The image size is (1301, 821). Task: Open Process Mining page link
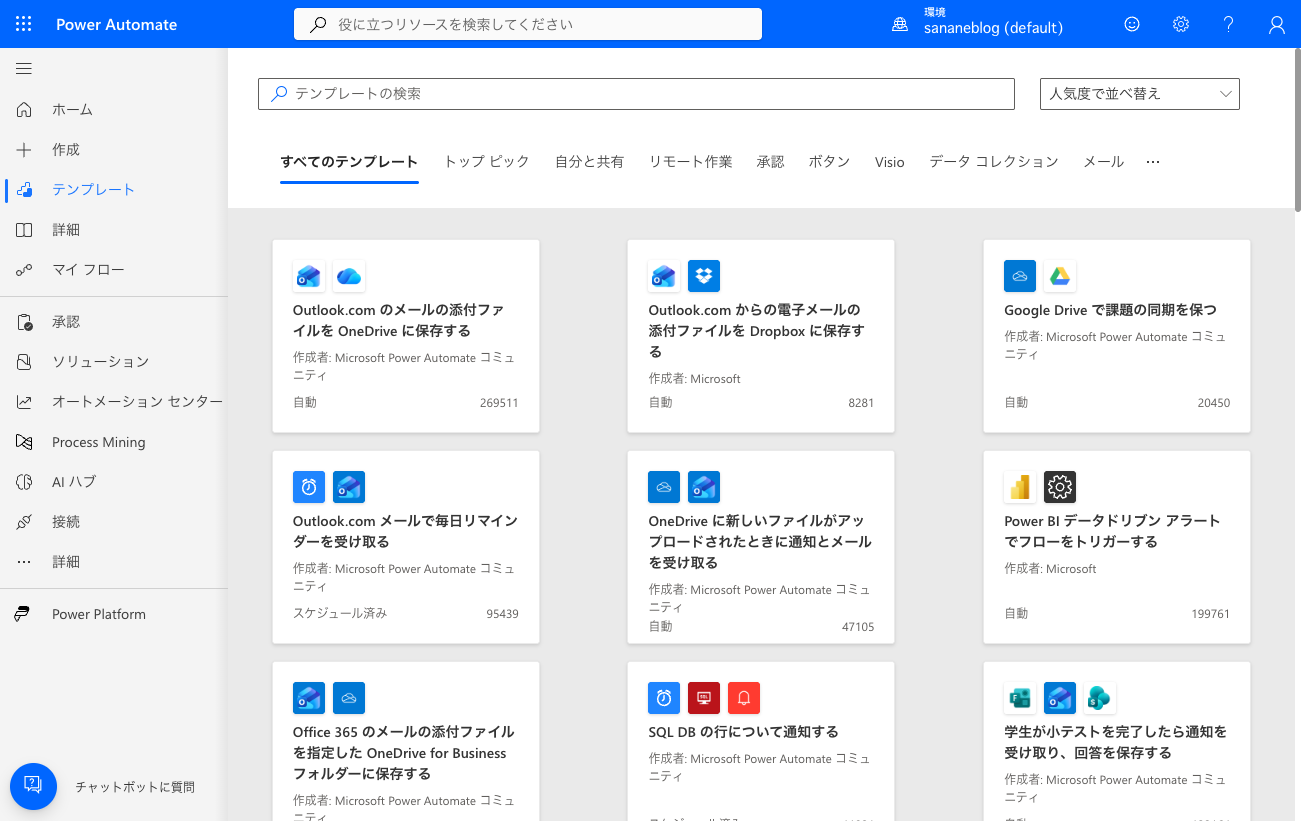click(98, 442)
